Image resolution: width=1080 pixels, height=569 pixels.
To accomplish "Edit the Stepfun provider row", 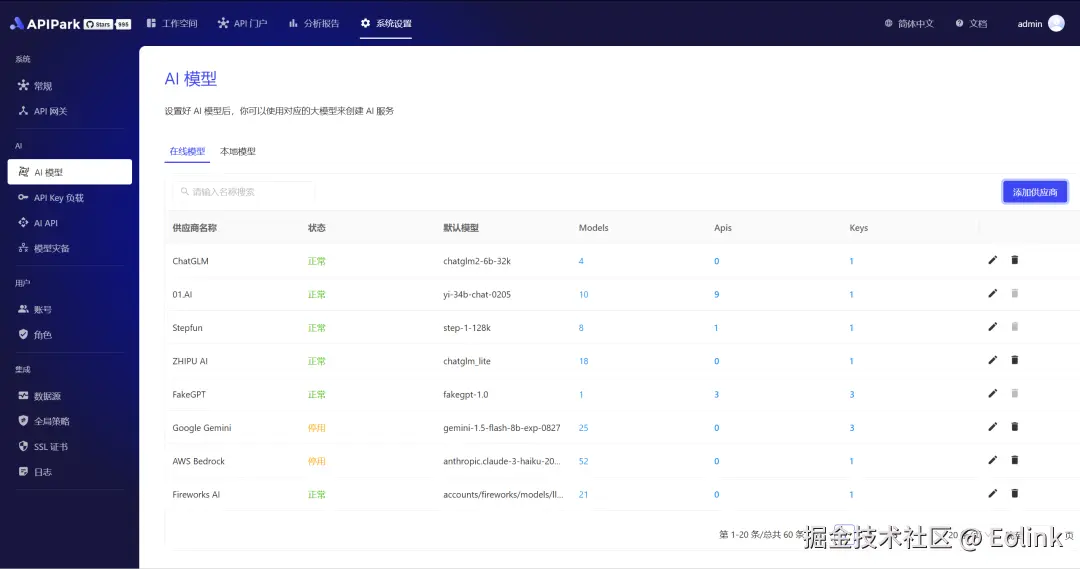I will click(x=993, y=327).
